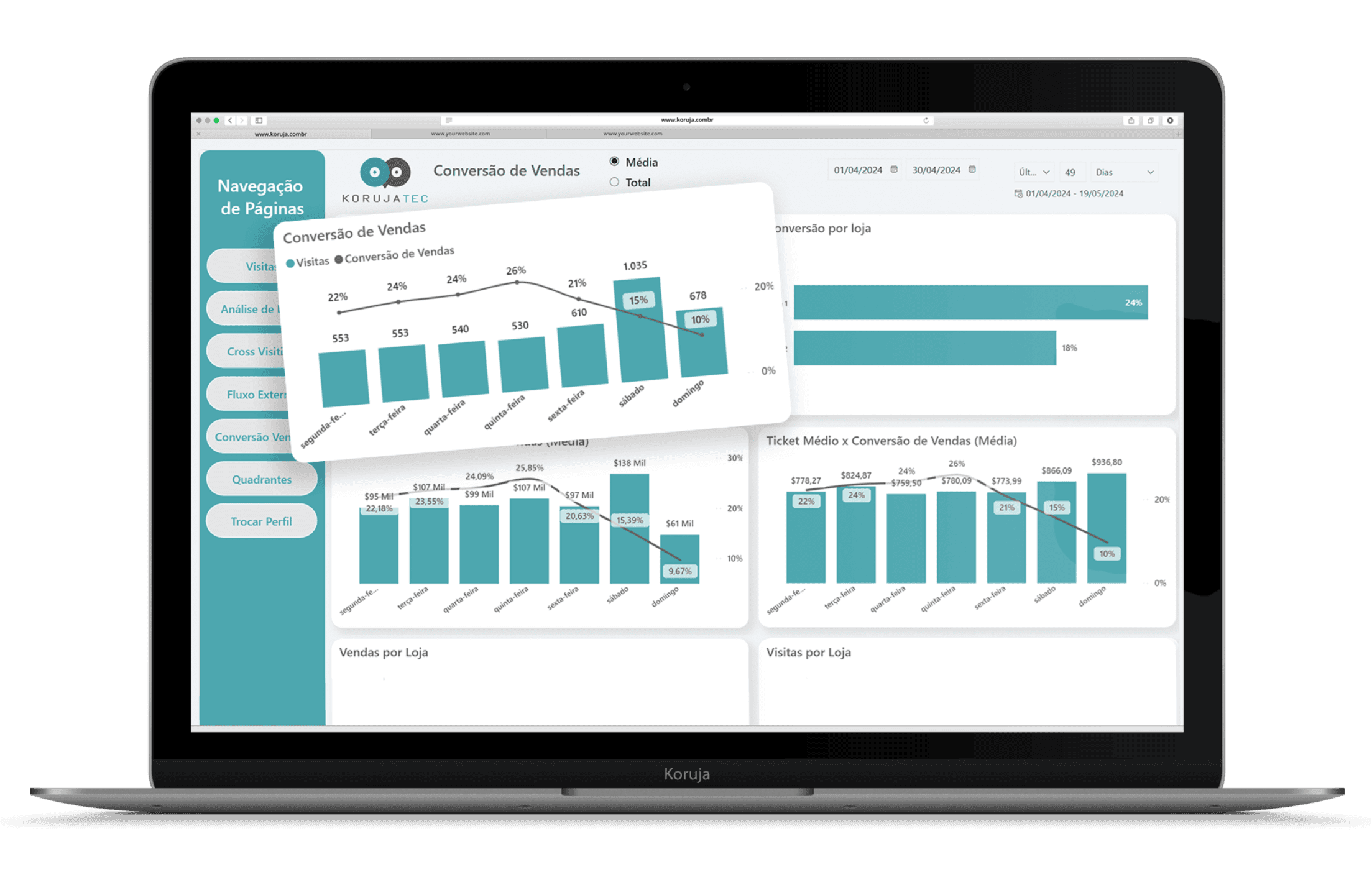Click Ticket Médio x Conversão de Vendas title

891,441
